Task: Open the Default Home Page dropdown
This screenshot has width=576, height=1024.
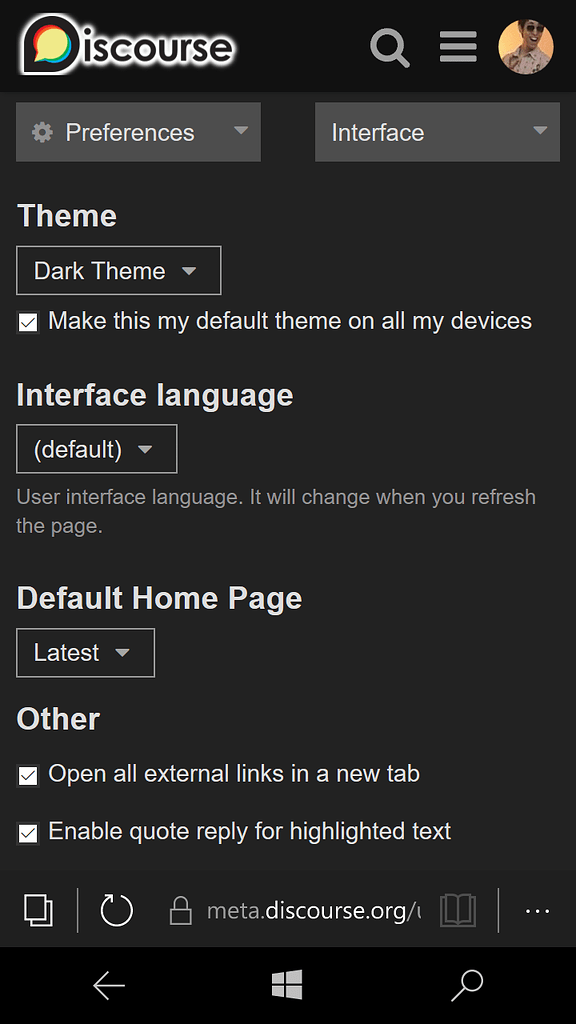Action: 85,652
